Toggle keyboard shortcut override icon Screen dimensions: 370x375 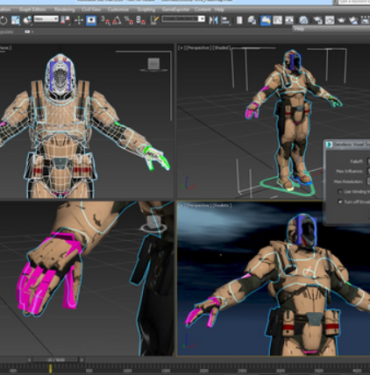[91, 20]
